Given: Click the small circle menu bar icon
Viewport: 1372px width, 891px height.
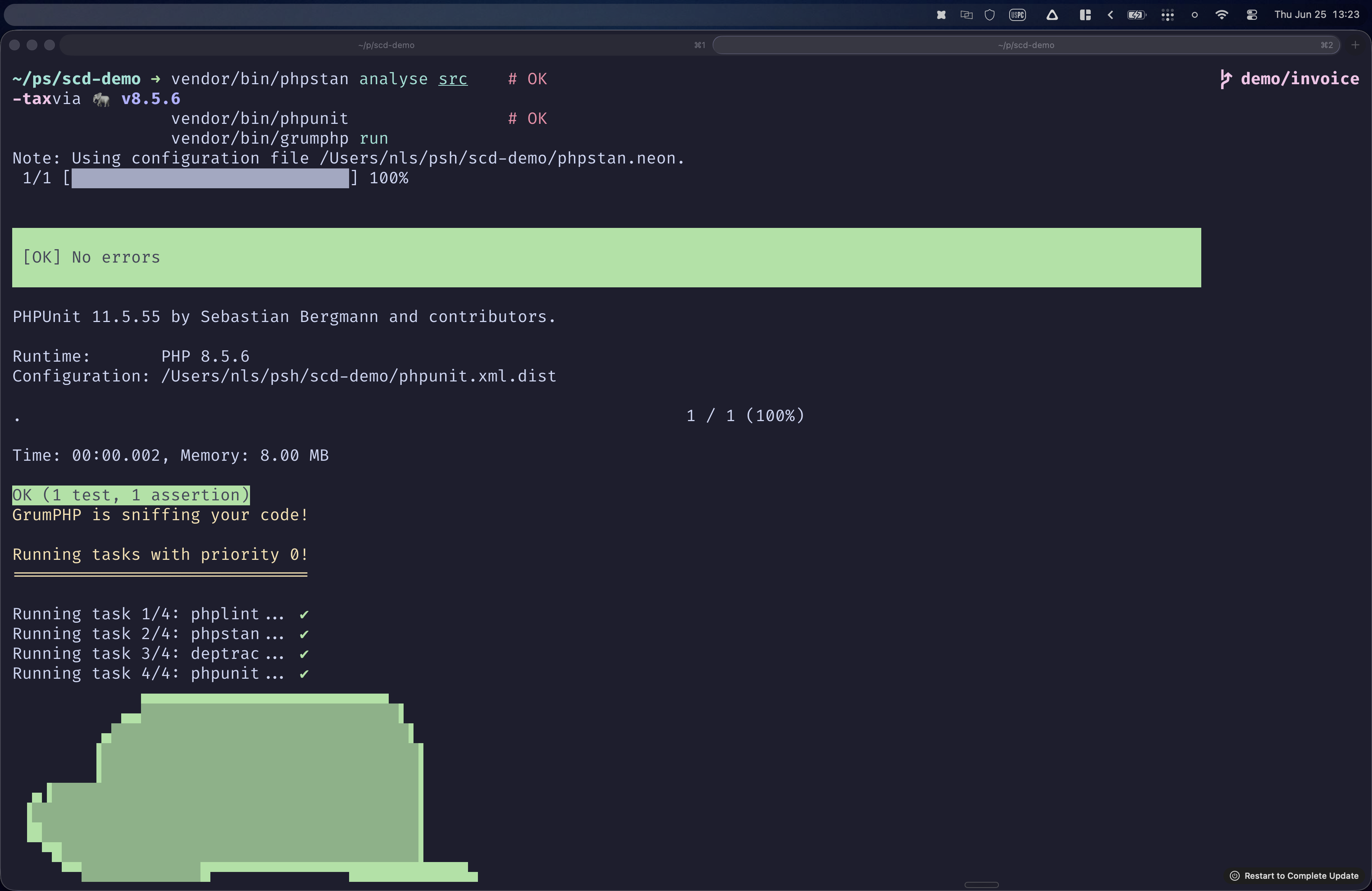Looking at the screenshot, I should click(1194, 15).
